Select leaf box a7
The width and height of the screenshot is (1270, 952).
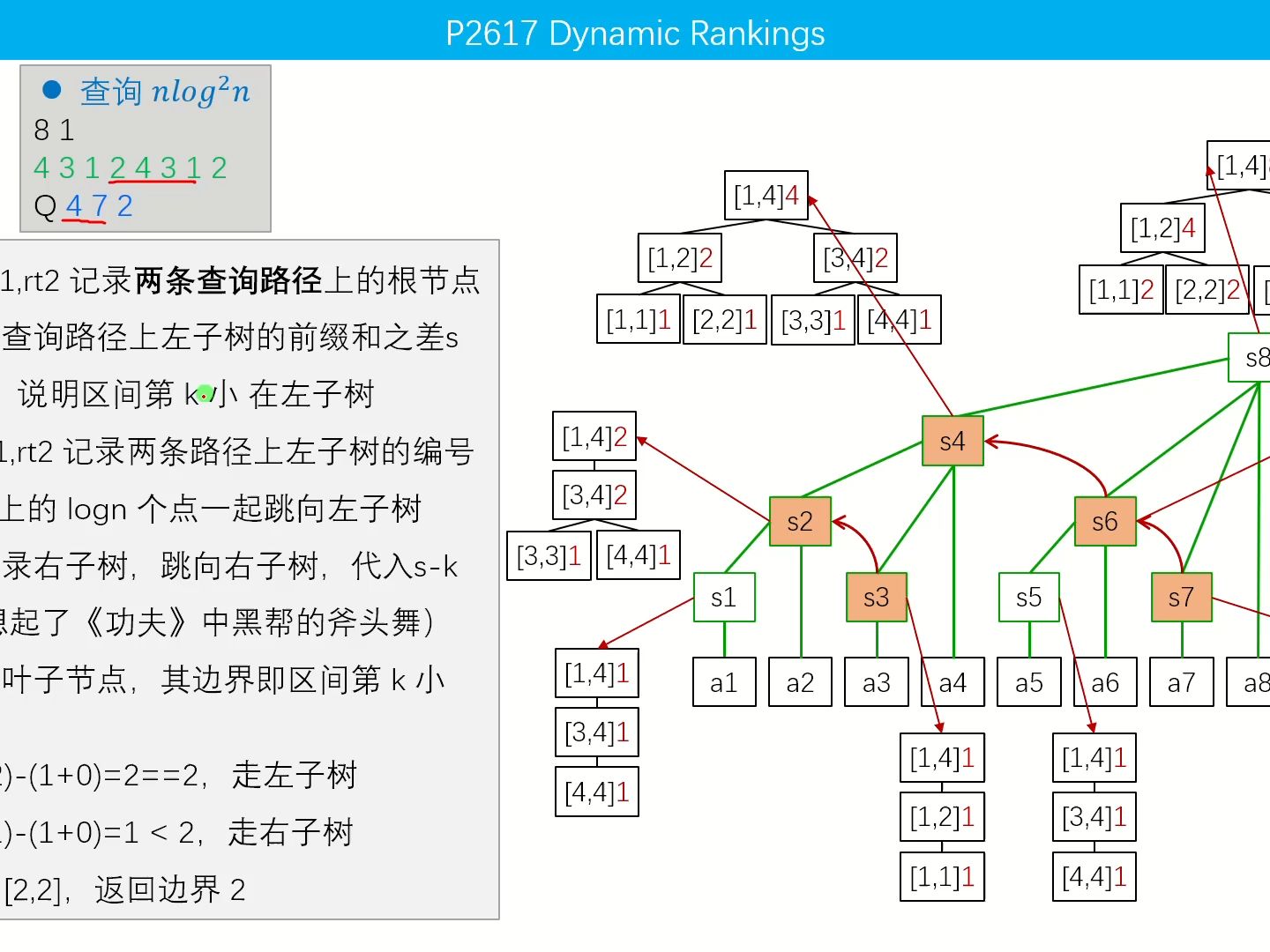(1182, 682)
